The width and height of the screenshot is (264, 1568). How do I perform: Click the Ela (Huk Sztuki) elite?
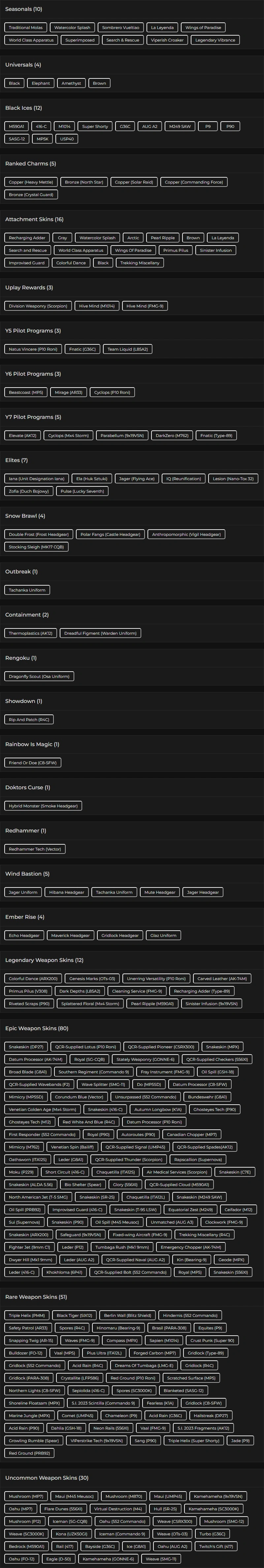(x=92, y=479)
